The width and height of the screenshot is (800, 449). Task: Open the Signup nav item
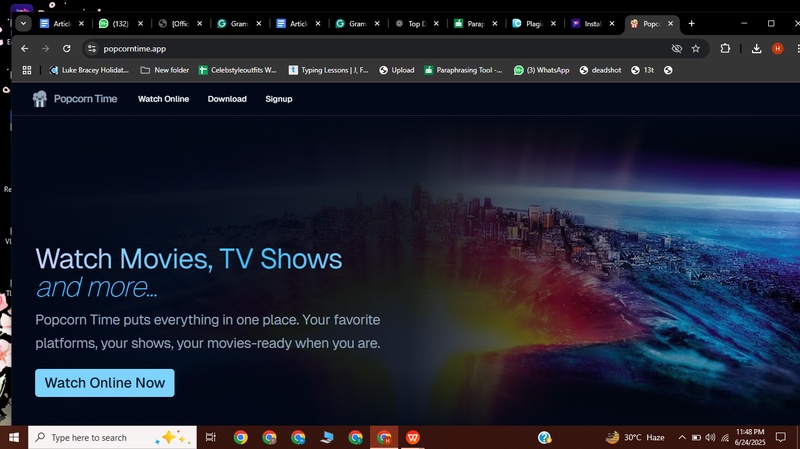pos(279,99)
